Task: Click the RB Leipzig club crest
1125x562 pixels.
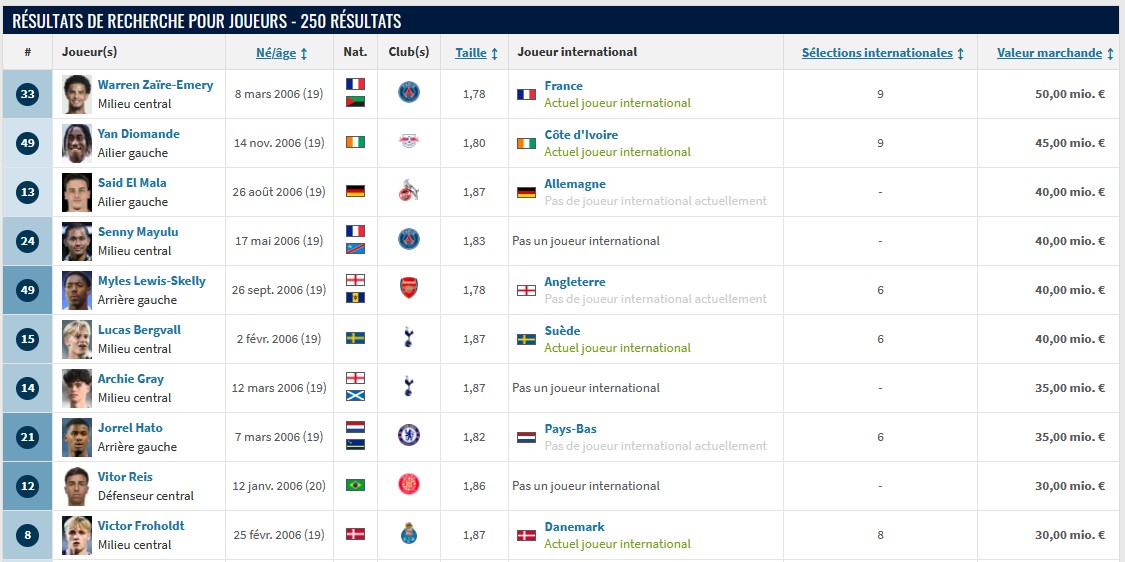Action: 409,142
